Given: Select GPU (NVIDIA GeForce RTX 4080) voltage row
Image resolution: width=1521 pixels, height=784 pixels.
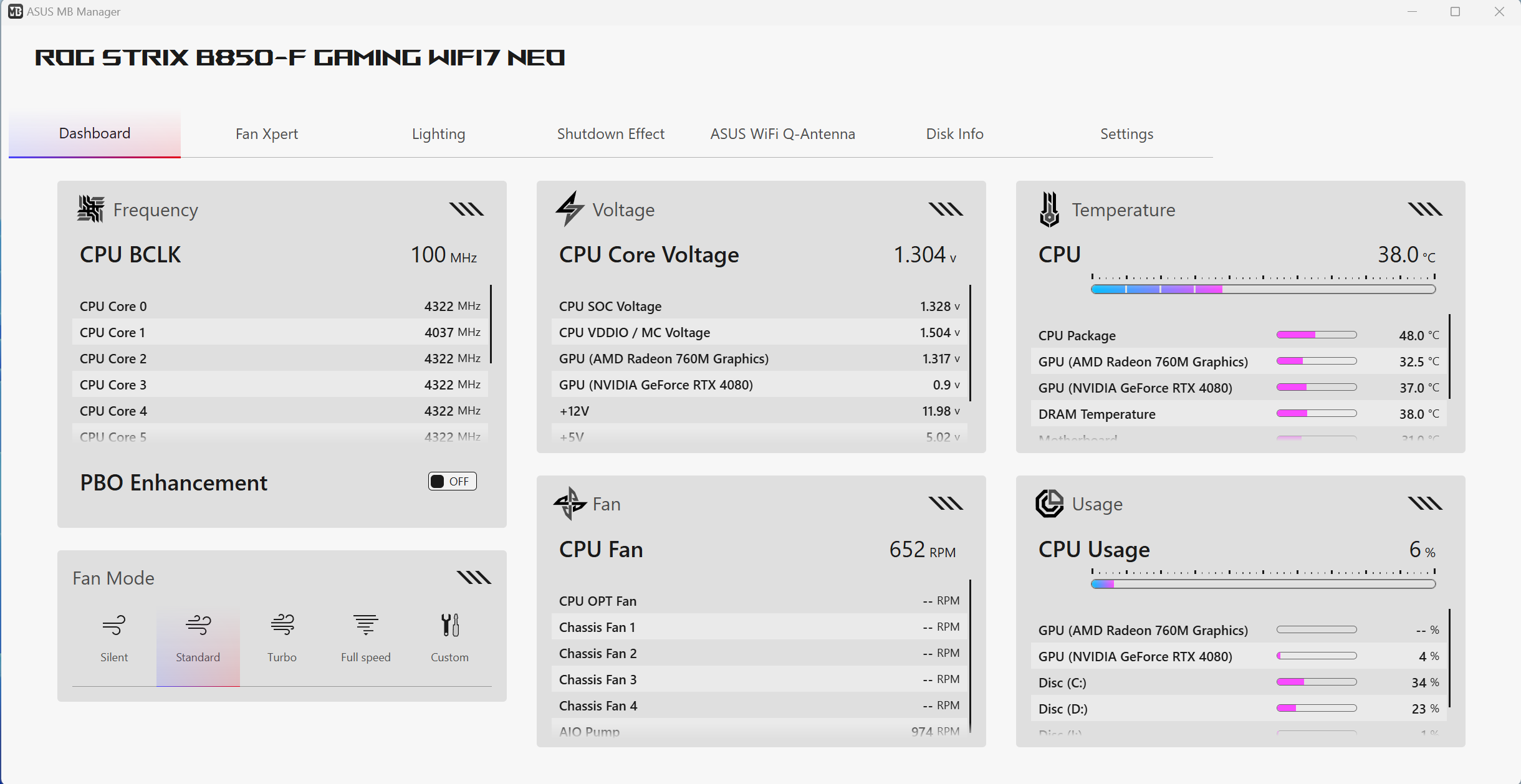Looking at the screenshot, I should [759, 385].
